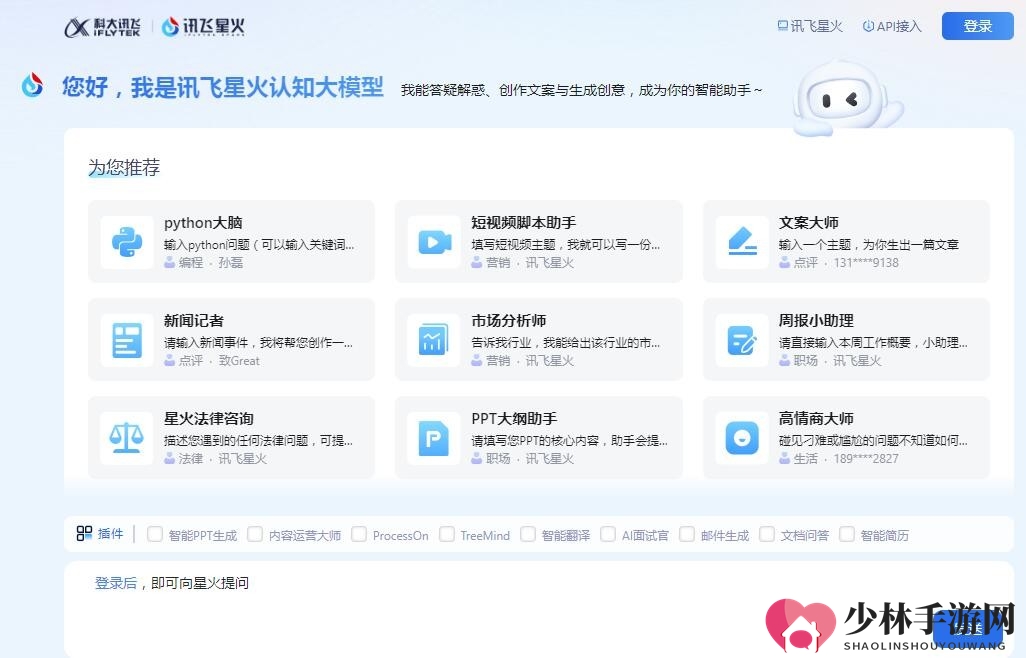Viewport: 1026px width, 658px height.
Task: Click 您好，我是讯飞星火认知大模型 headline
Action: click(222, 87)
